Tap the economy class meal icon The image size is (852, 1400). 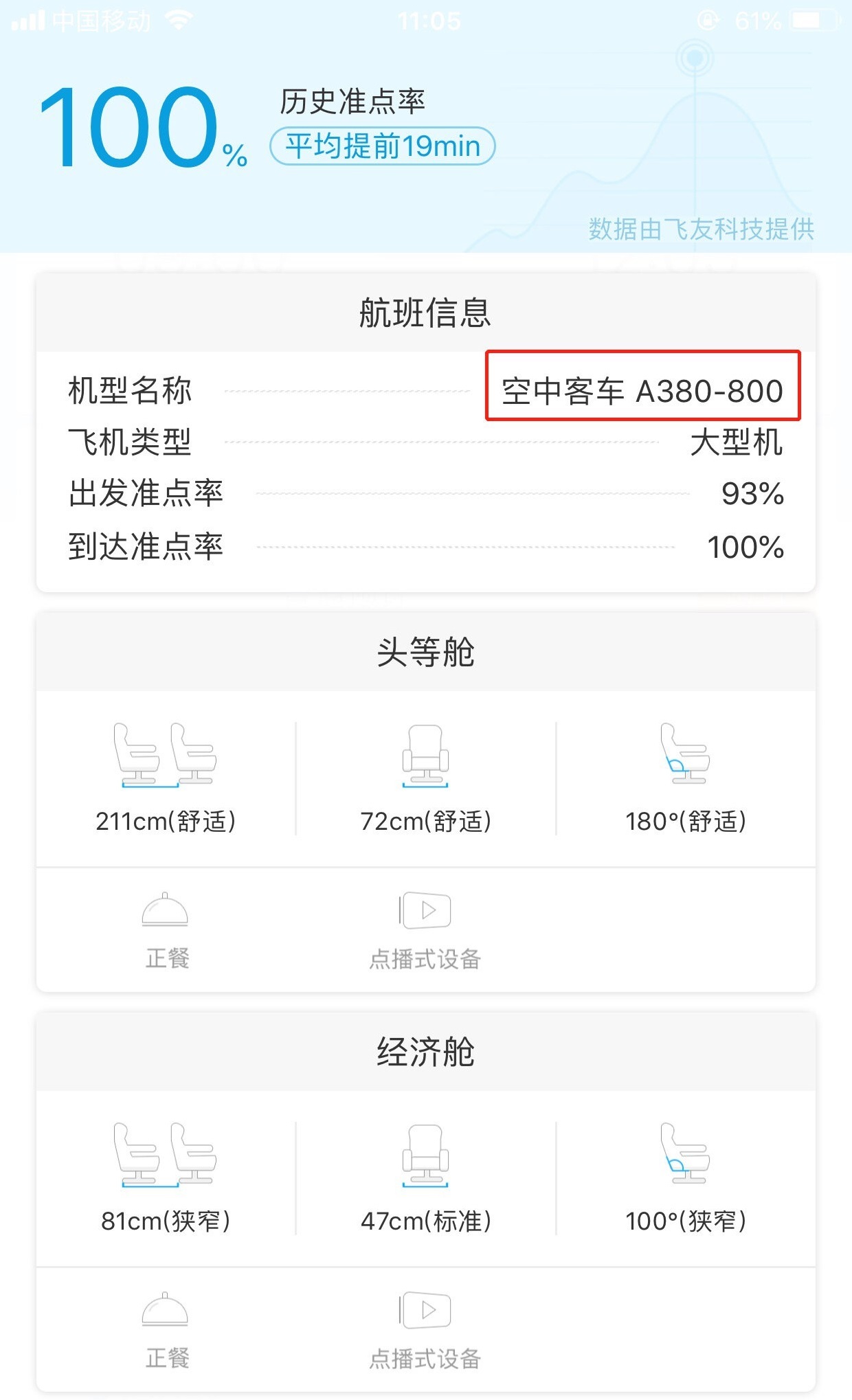[x=165, y=1309]
